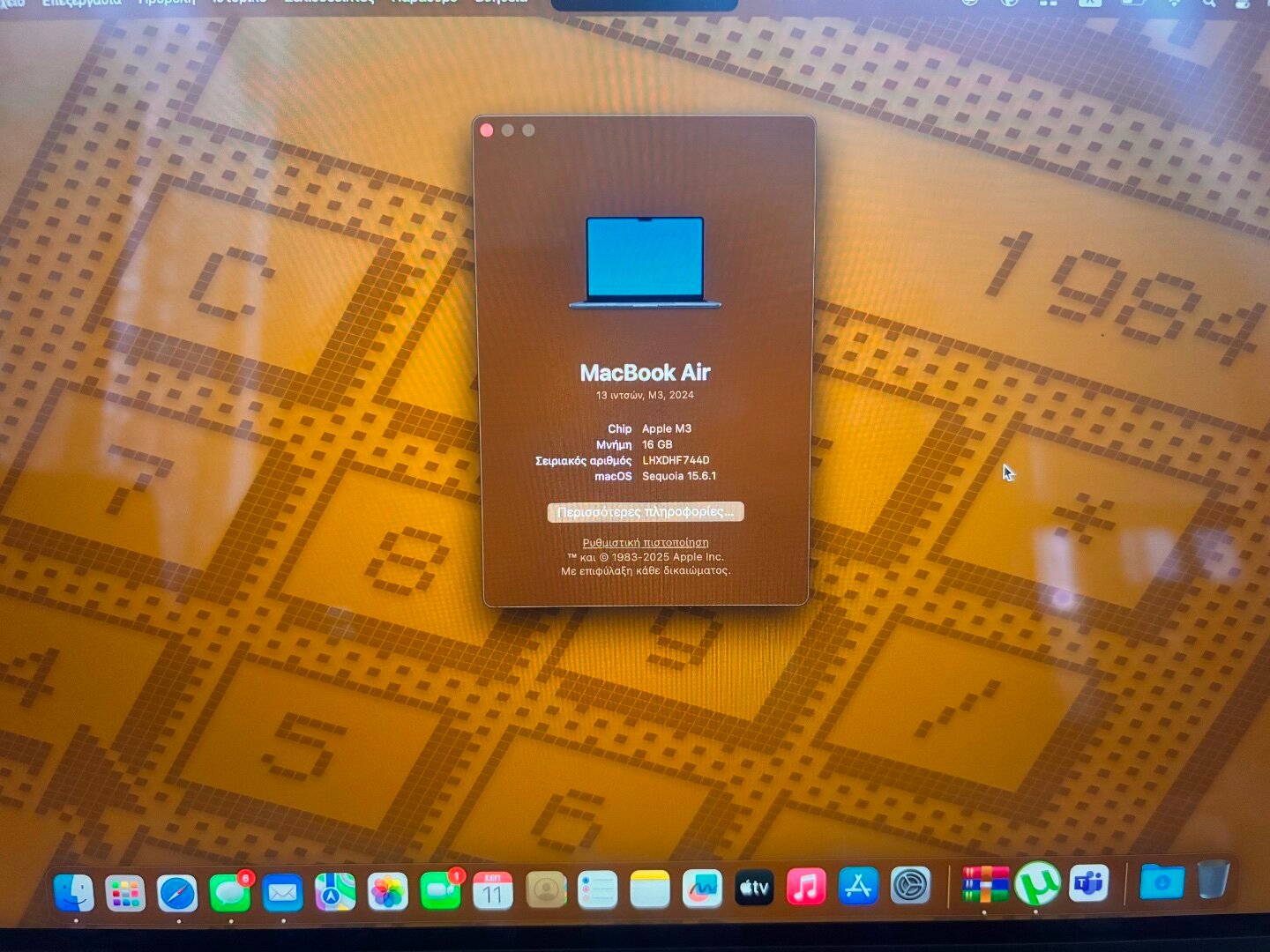Click the Περισσότερες πληροφορίες button
1270x952 pixels.
(646, 512)
